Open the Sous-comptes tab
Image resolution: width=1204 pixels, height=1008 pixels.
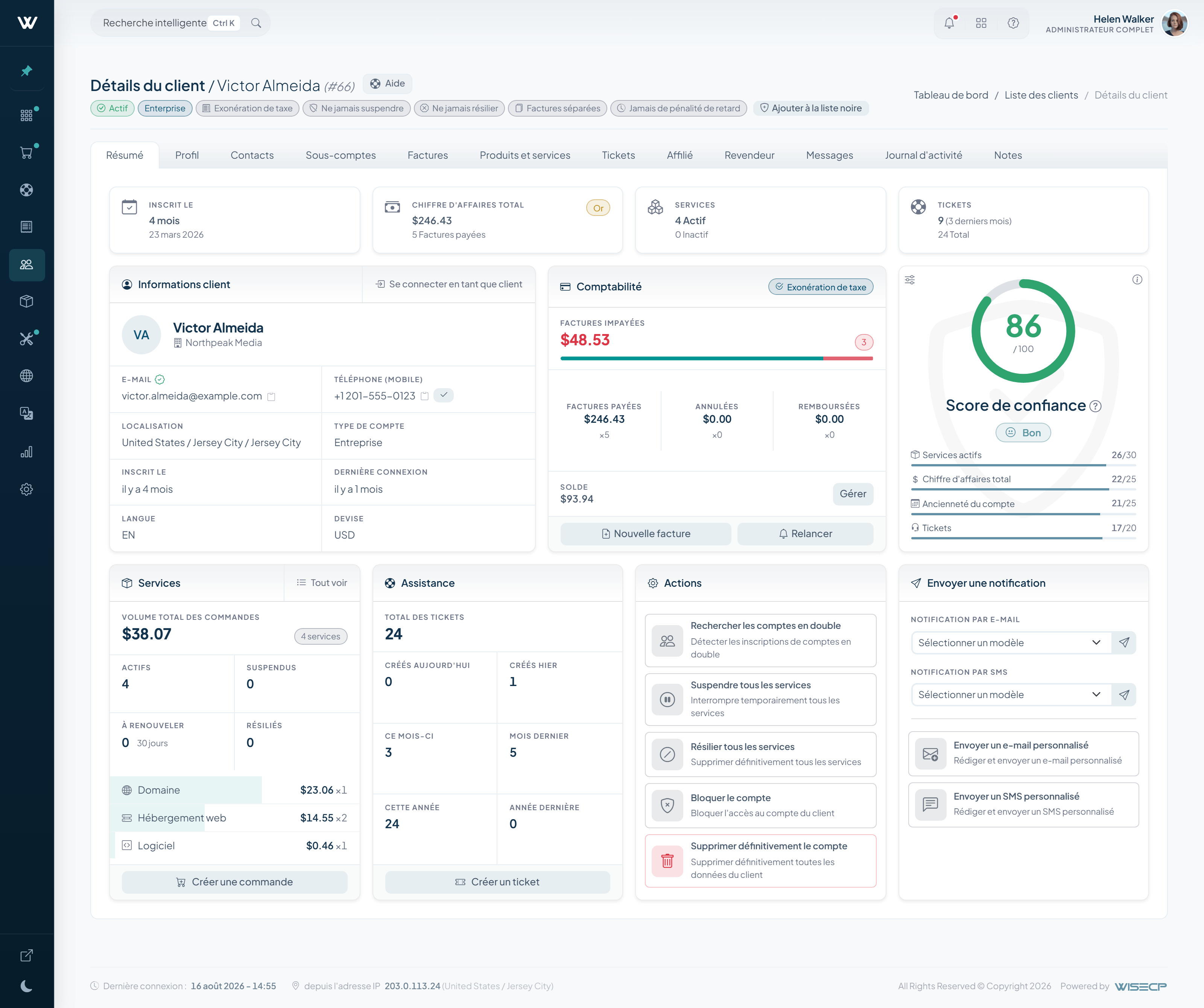point(341,155)
